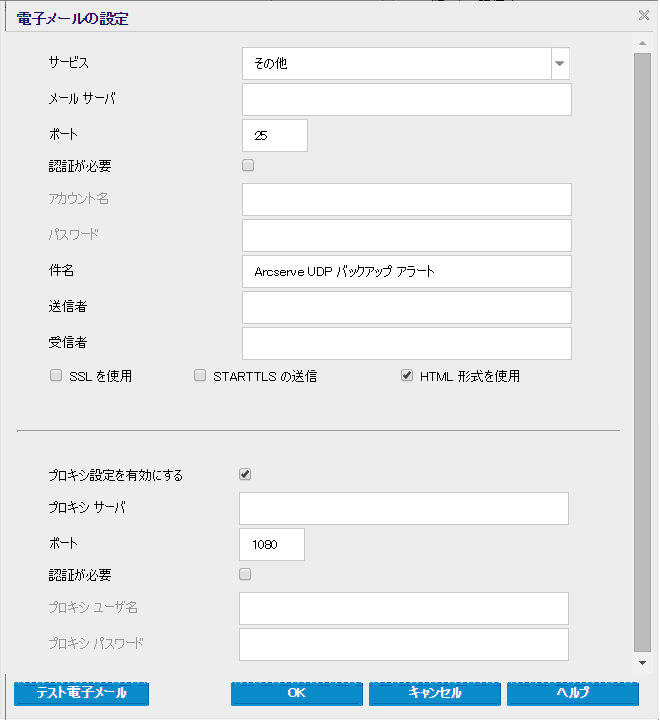660x720 pixels.
Task: Click the mail ポート field showing 25
Action: (274, 136)
